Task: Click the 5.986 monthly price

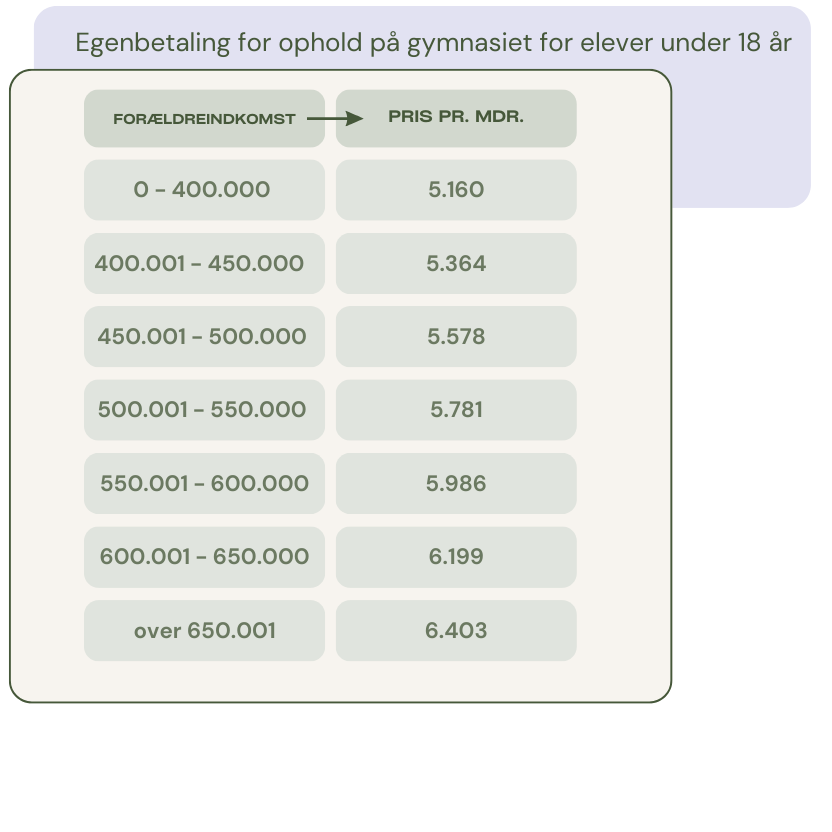Action: click(x=456, y=484)
